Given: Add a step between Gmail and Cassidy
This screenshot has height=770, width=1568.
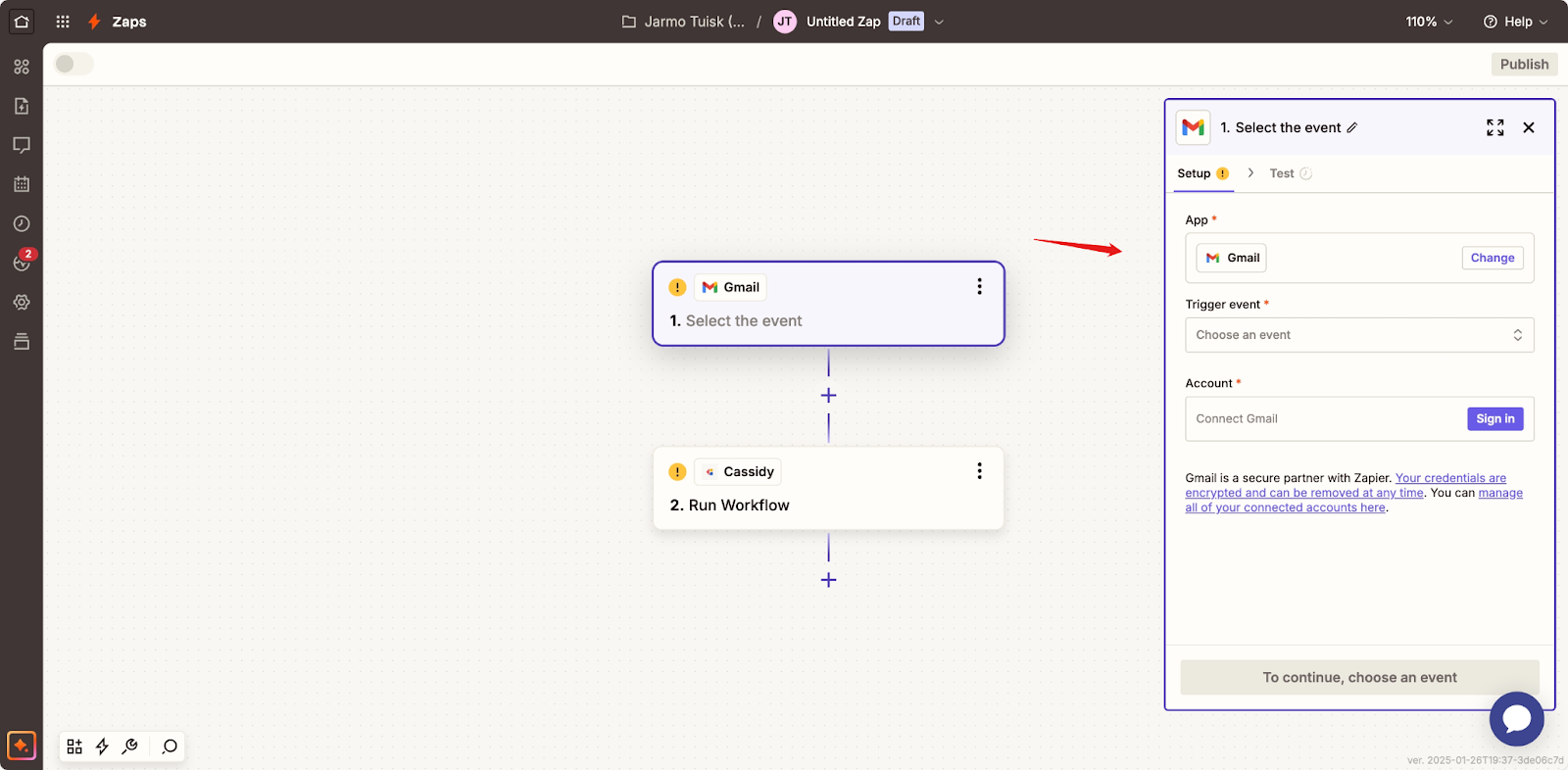Looking at the screenshot, I should click(x=828, y=396).
